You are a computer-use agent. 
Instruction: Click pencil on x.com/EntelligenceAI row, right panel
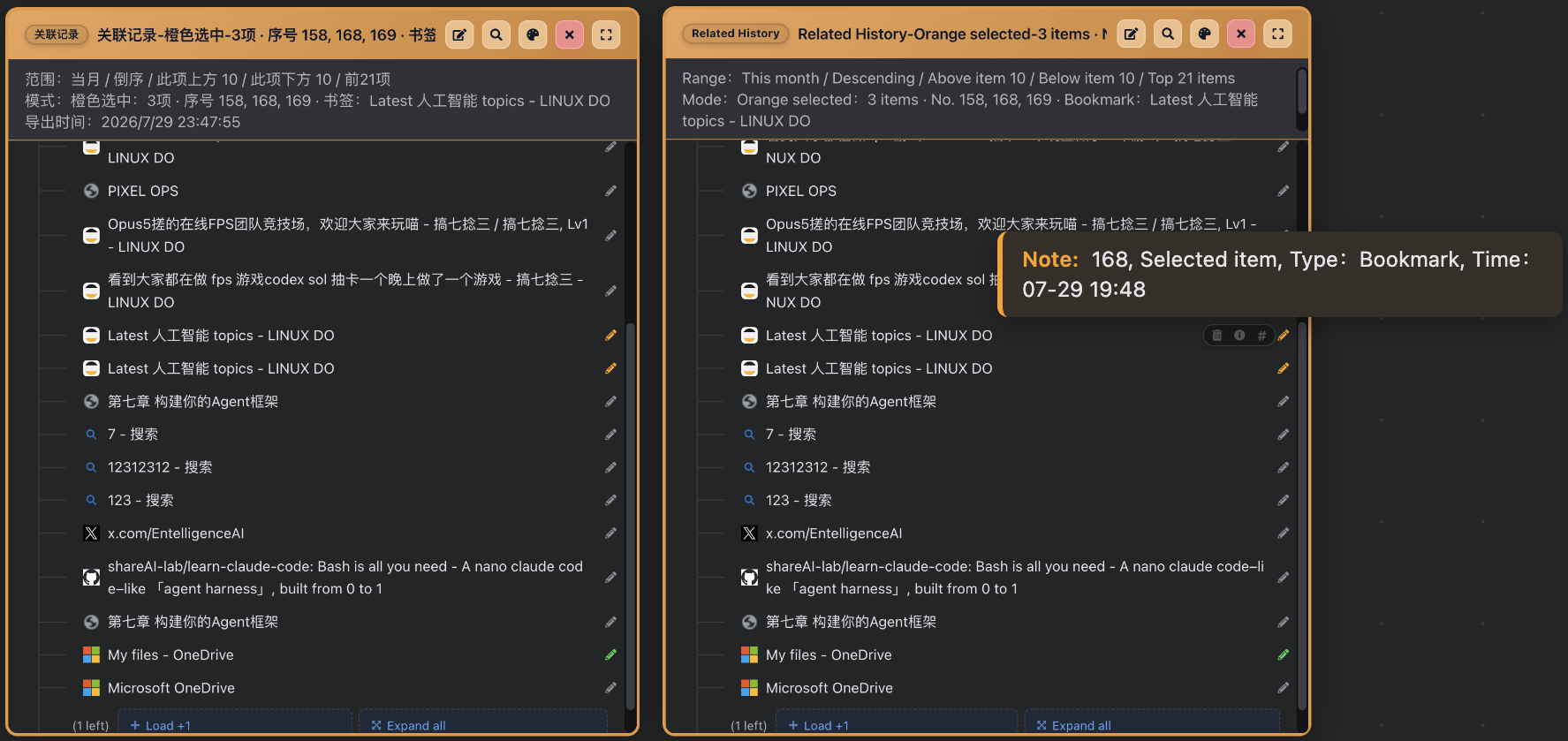(1284, 533)
